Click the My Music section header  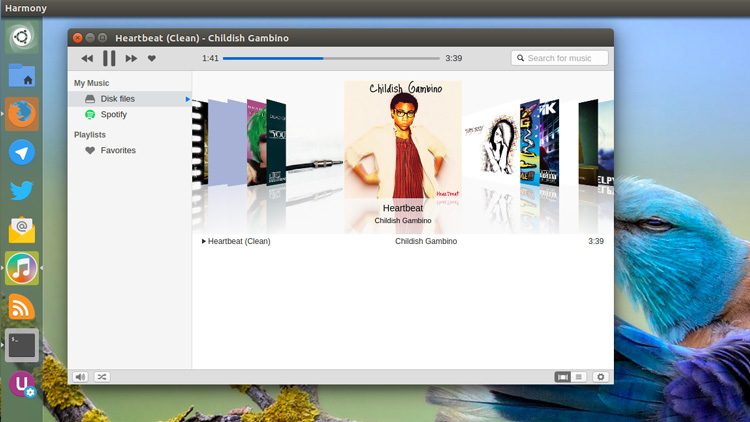[91, 83]
